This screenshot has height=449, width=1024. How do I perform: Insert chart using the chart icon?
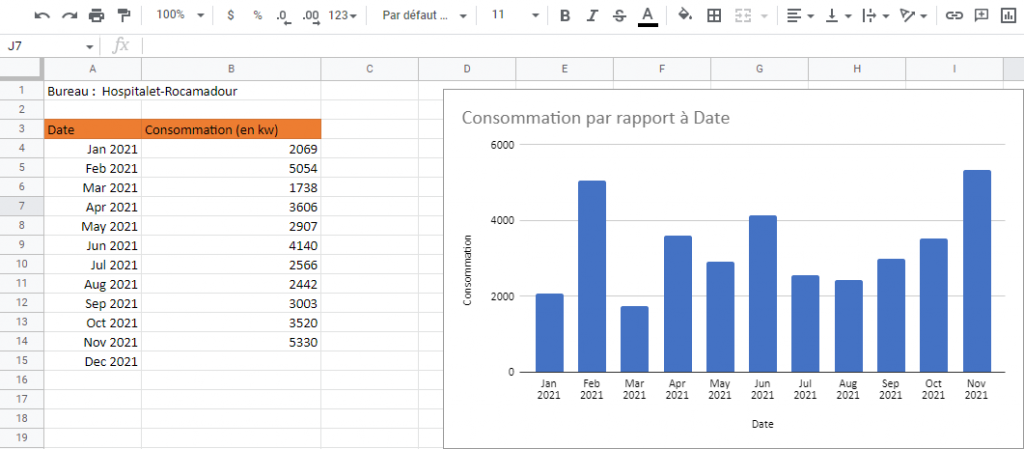click(1008, 16)
